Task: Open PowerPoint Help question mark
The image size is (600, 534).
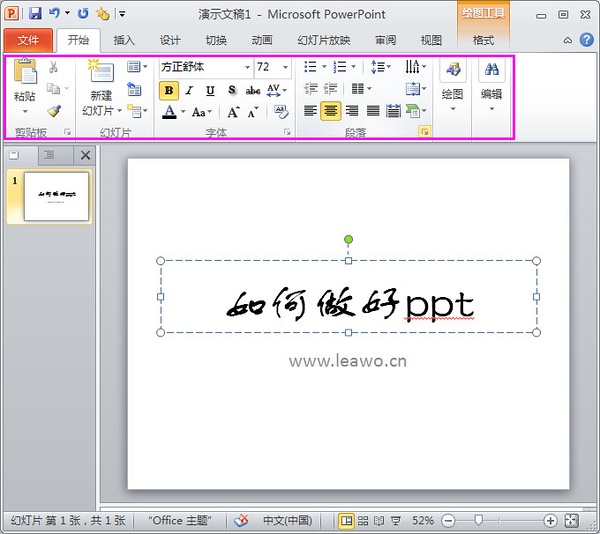Action: 586,40
